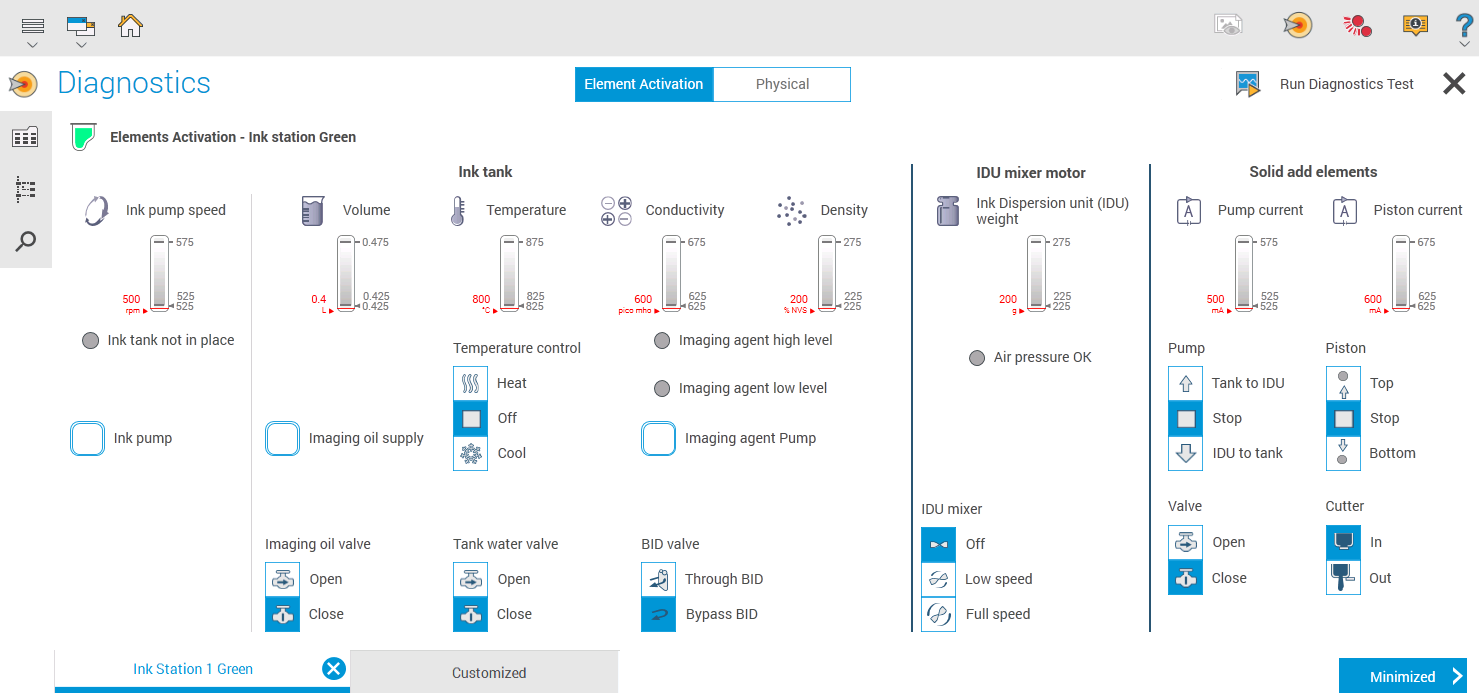
Task: Toggle the Imaging agent Pump checkbox
Action: (x=658, y=438)
